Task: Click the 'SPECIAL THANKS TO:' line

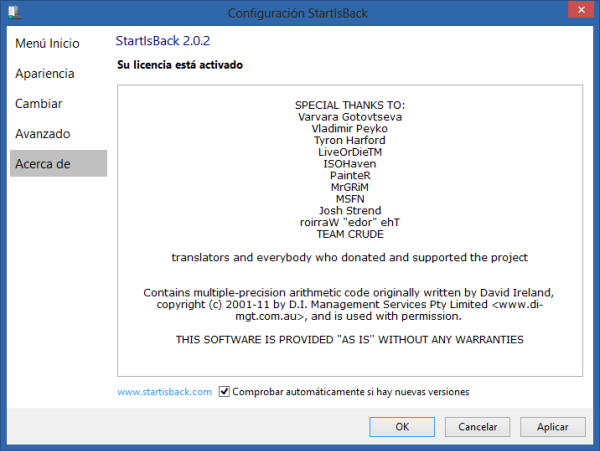Action: coord(350,105)
